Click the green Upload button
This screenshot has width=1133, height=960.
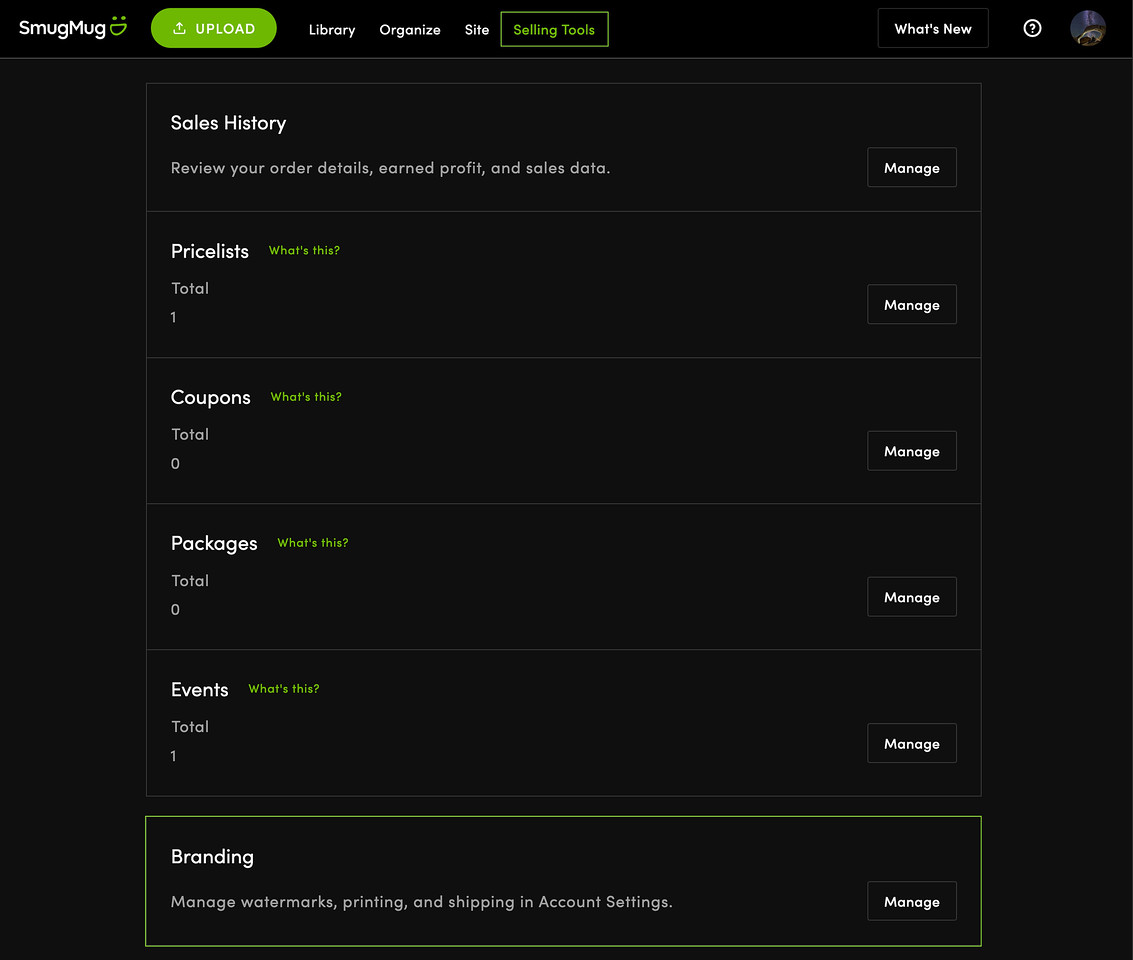[x=213, y=28]
